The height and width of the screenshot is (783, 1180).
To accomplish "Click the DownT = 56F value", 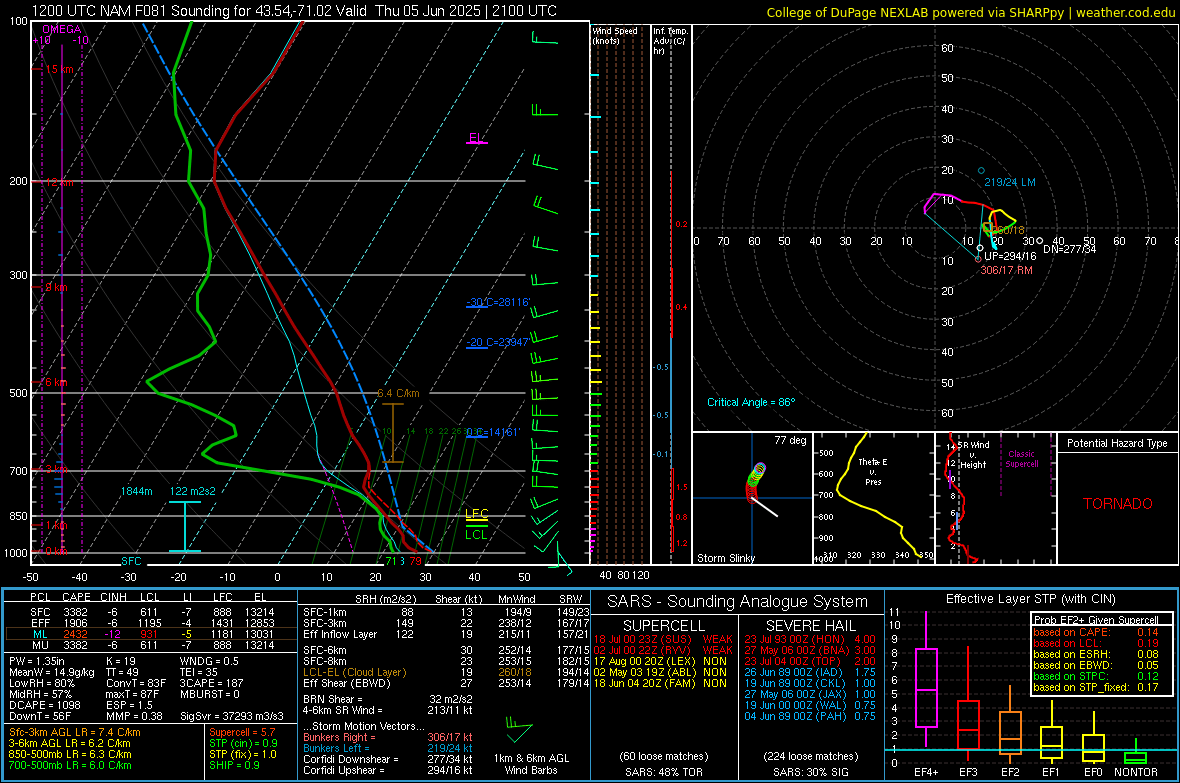I will tap(40, 717).
